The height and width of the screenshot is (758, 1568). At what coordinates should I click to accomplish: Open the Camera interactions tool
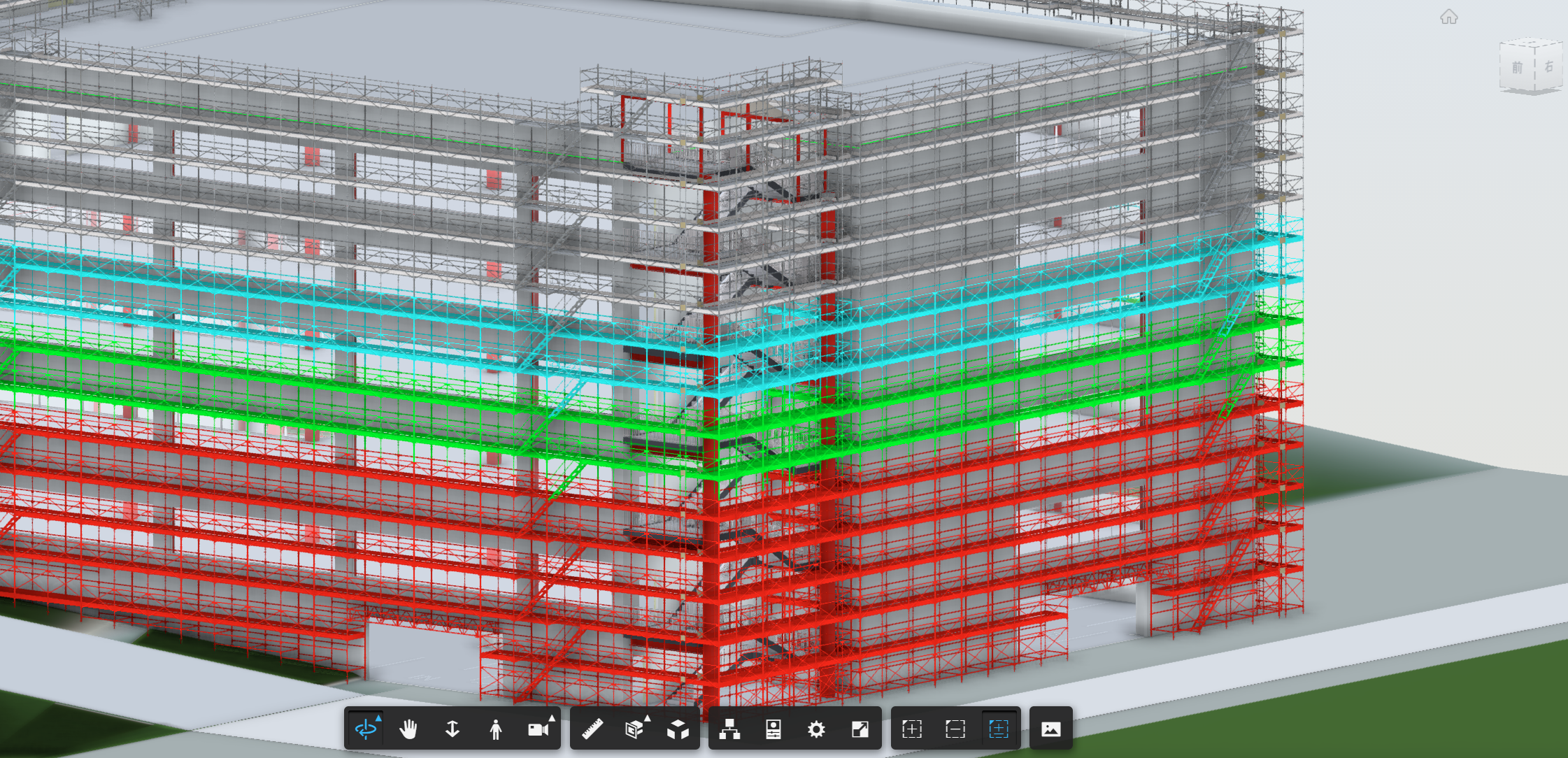(x=538, y=729)
